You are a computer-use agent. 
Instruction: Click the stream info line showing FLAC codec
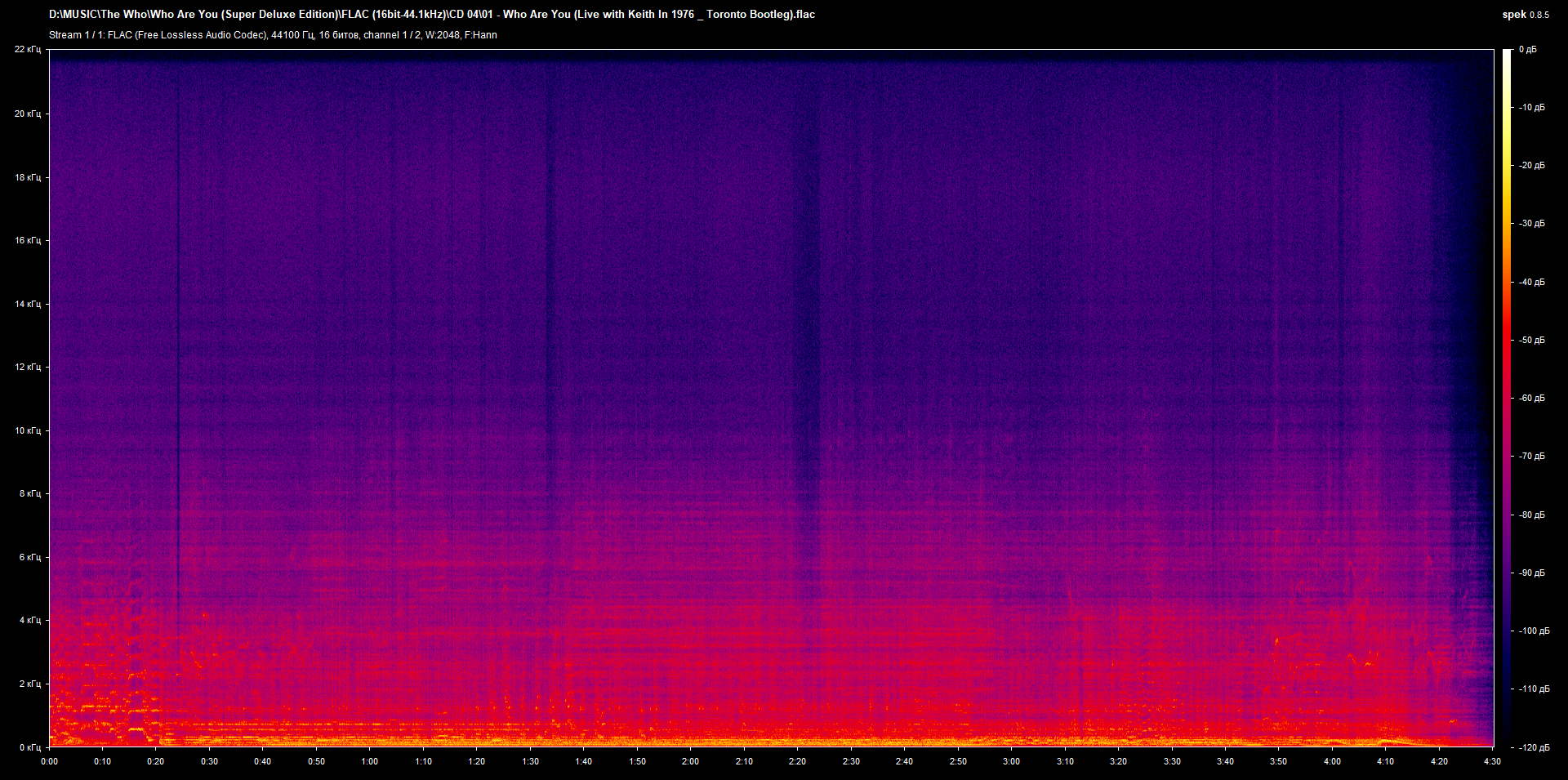click(273, 35)
